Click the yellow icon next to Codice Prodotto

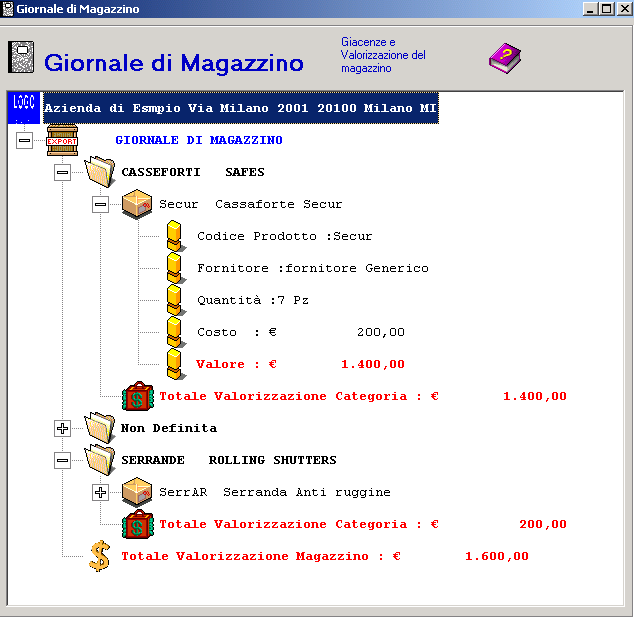175,236
